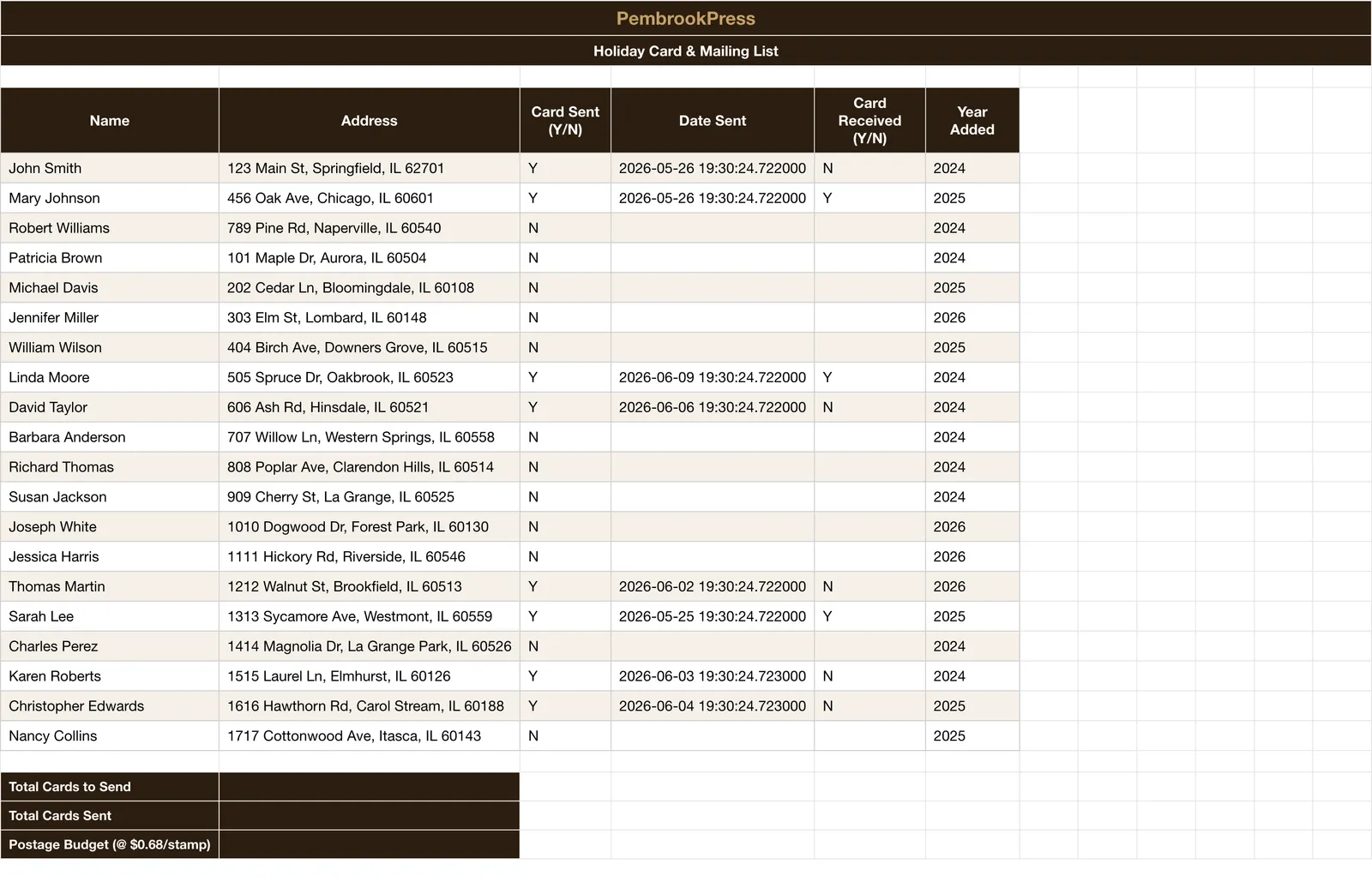Click the empty value cell beside Total Cards Sent

click(370, 816)
